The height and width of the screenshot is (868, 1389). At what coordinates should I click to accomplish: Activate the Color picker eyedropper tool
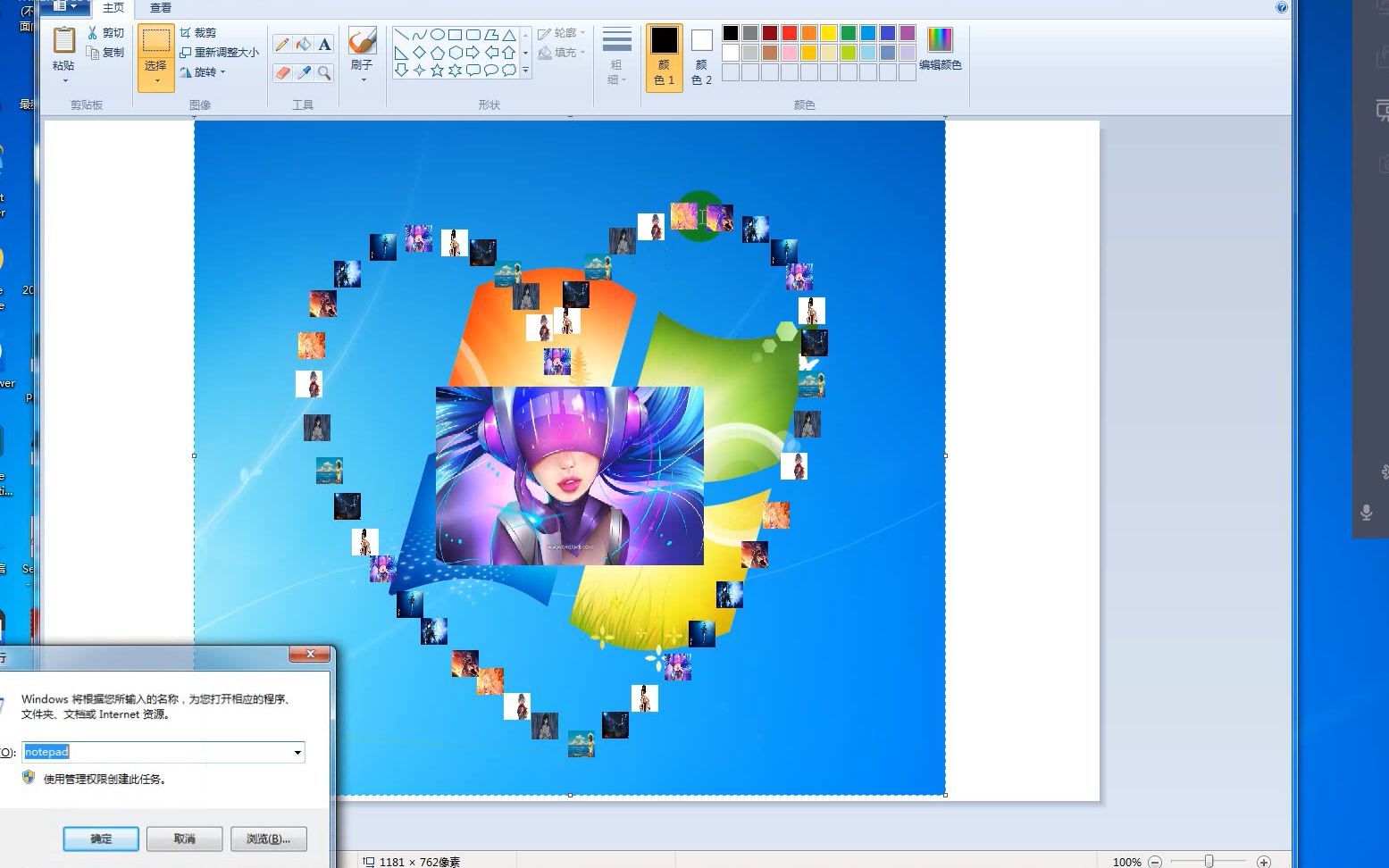(304, 72)
